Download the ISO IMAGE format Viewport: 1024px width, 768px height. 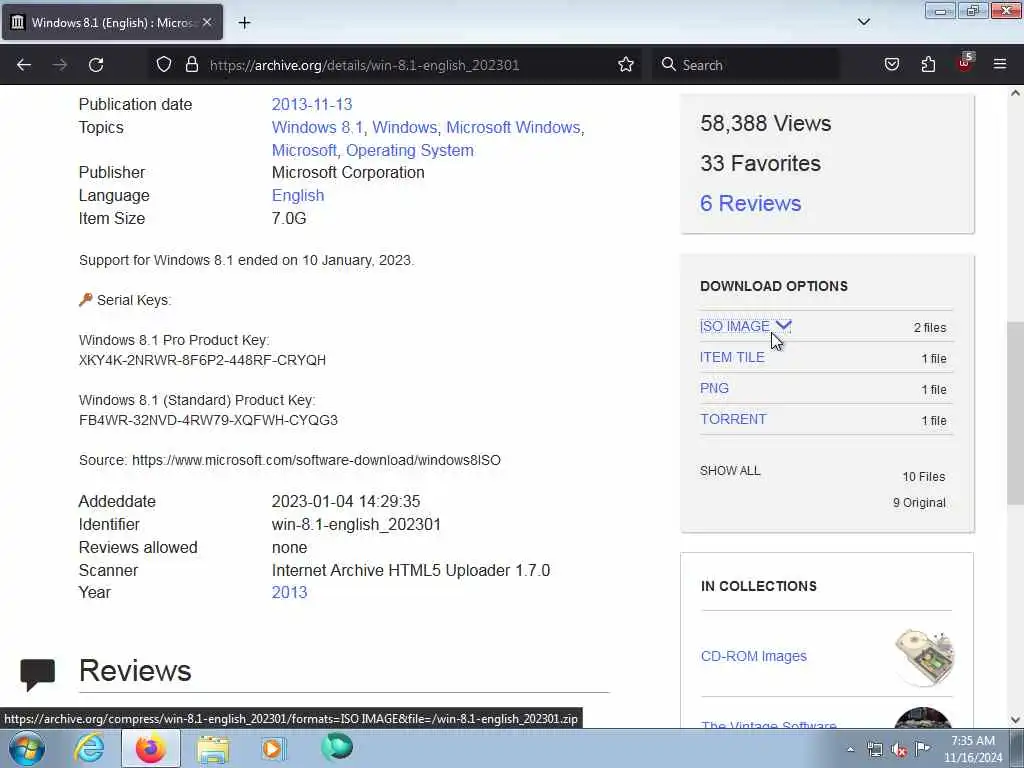click(735, 326)
